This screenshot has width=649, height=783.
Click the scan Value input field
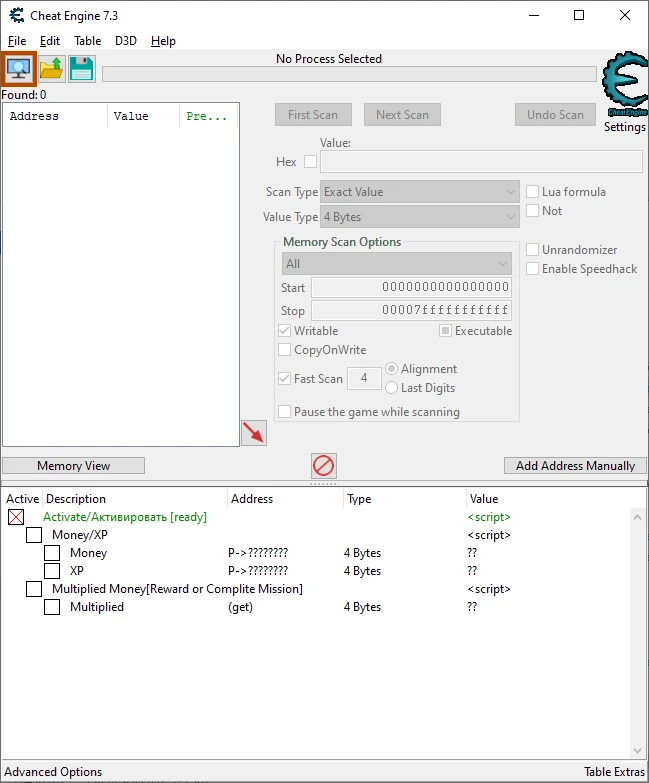pos(481,162)
